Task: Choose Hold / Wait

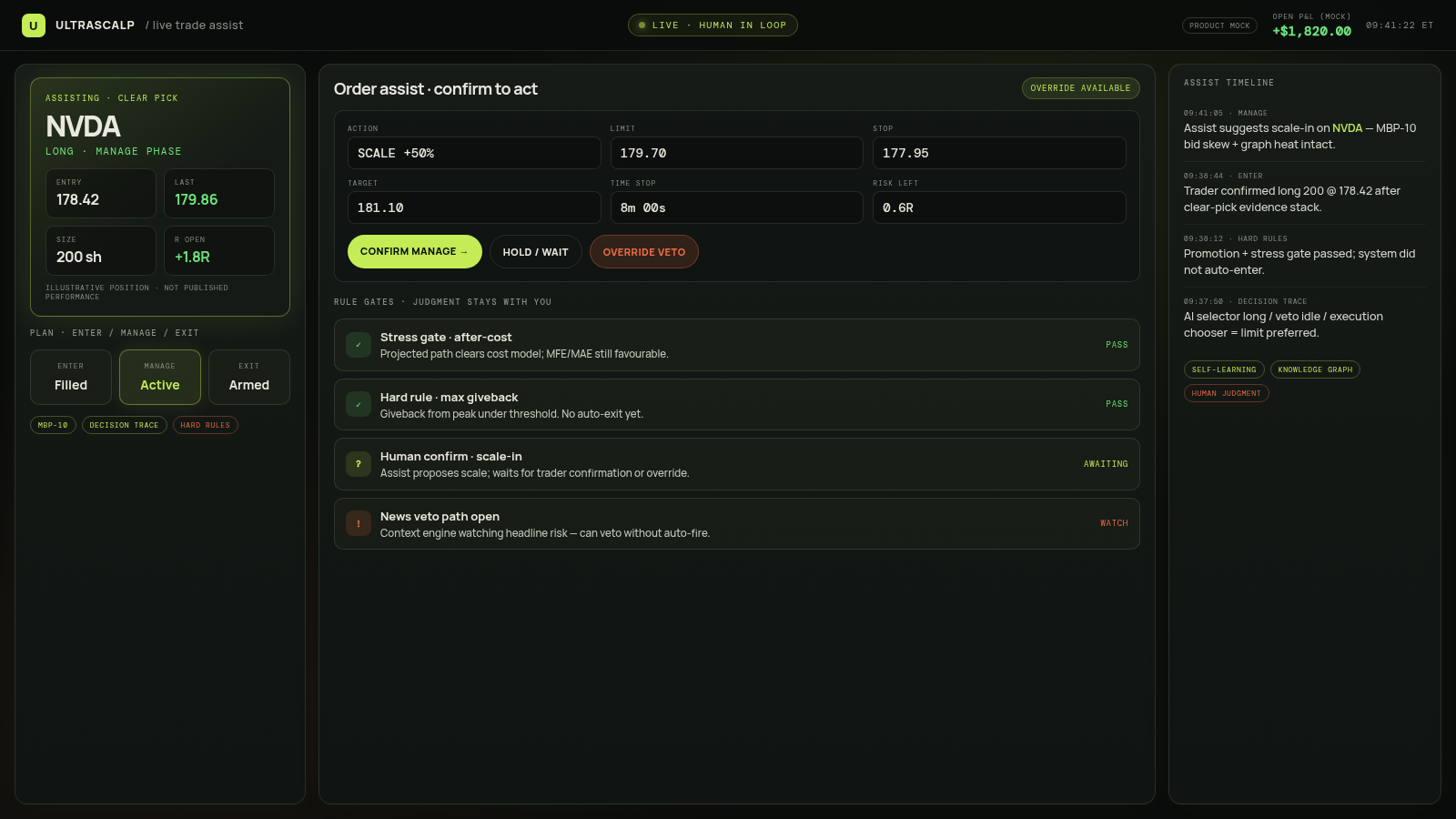Action: [x=535, y=252]
